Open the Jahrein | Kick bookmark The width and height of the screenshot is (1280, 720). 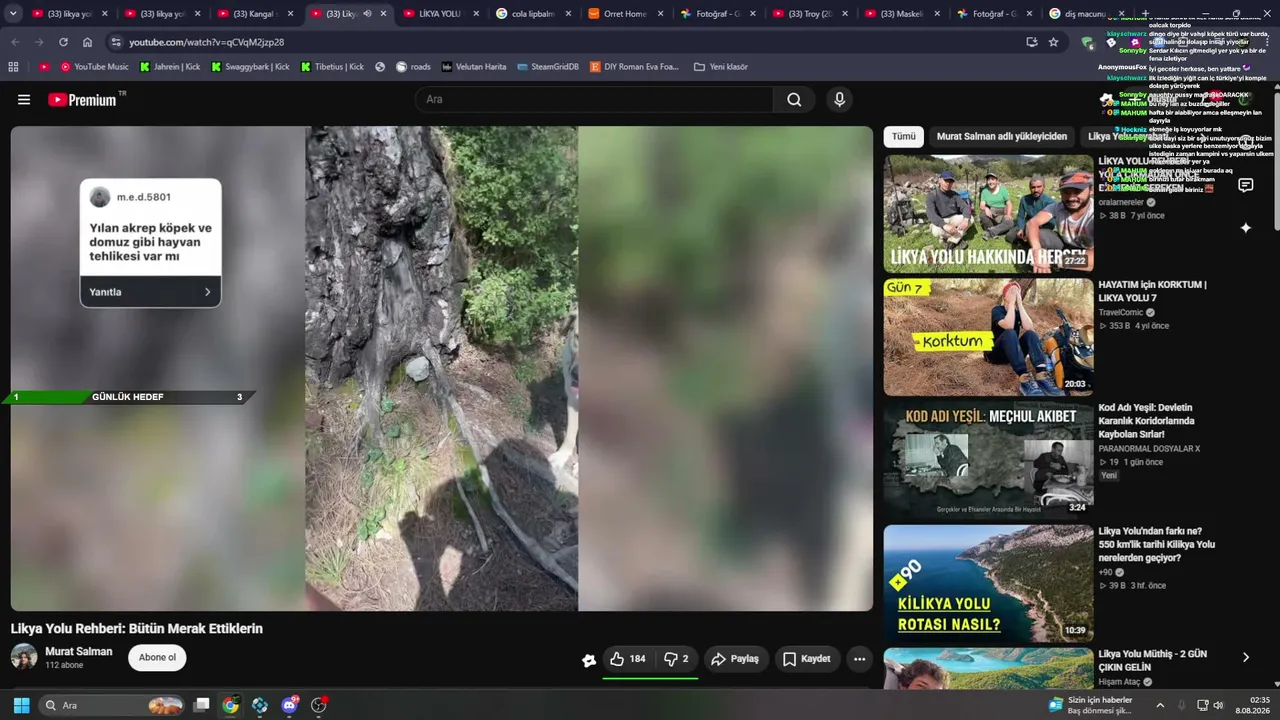pyautogui.click(x=170, y=67)
